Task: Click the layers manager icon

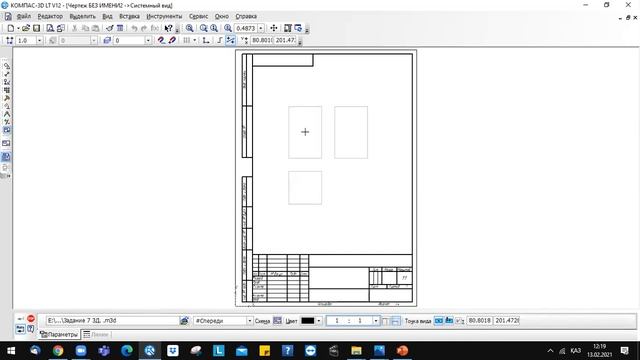Action: pyautogui.click(x=107, y=40)
